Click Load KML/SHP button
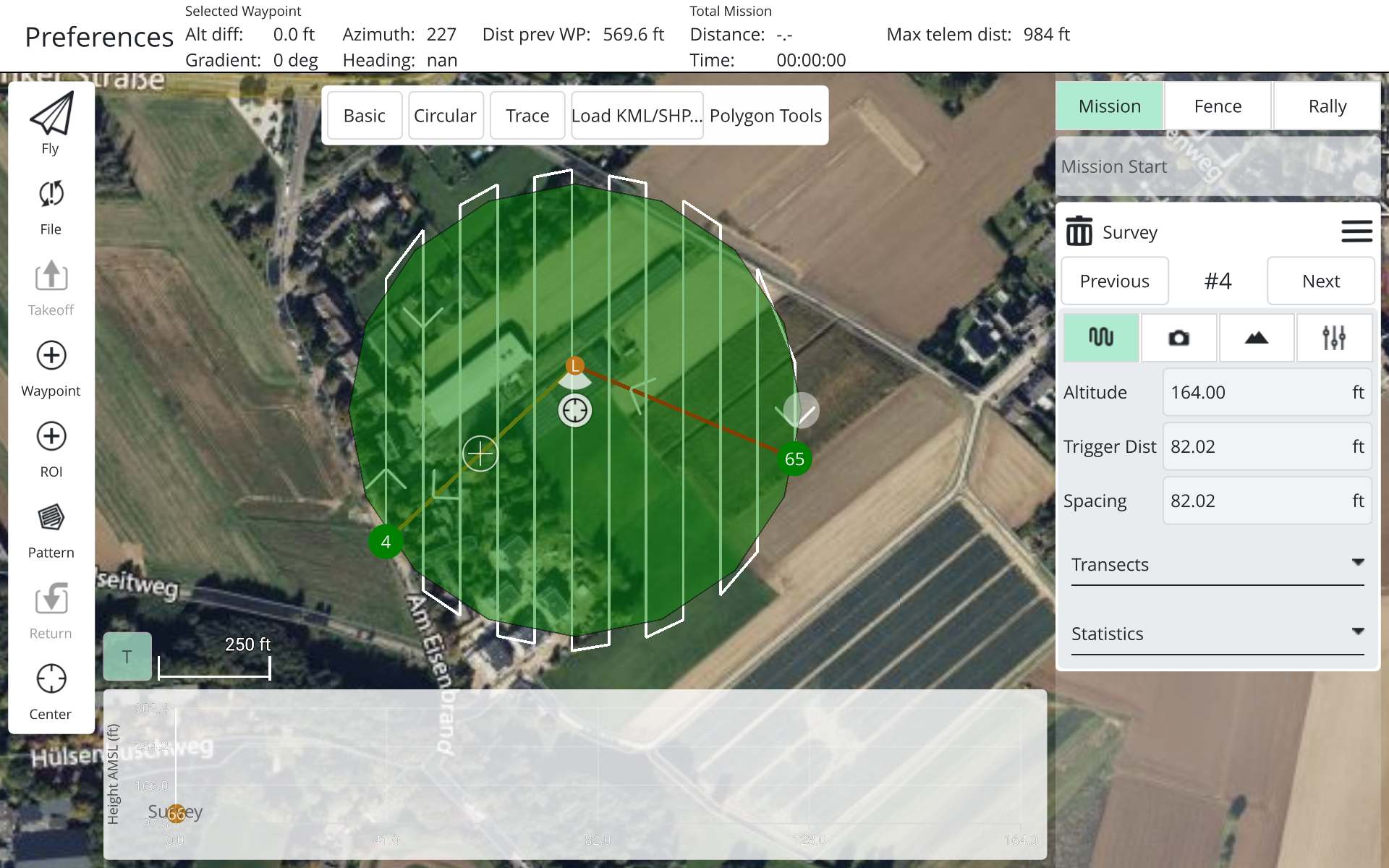The image size is (1389, 868). point(637,115)
